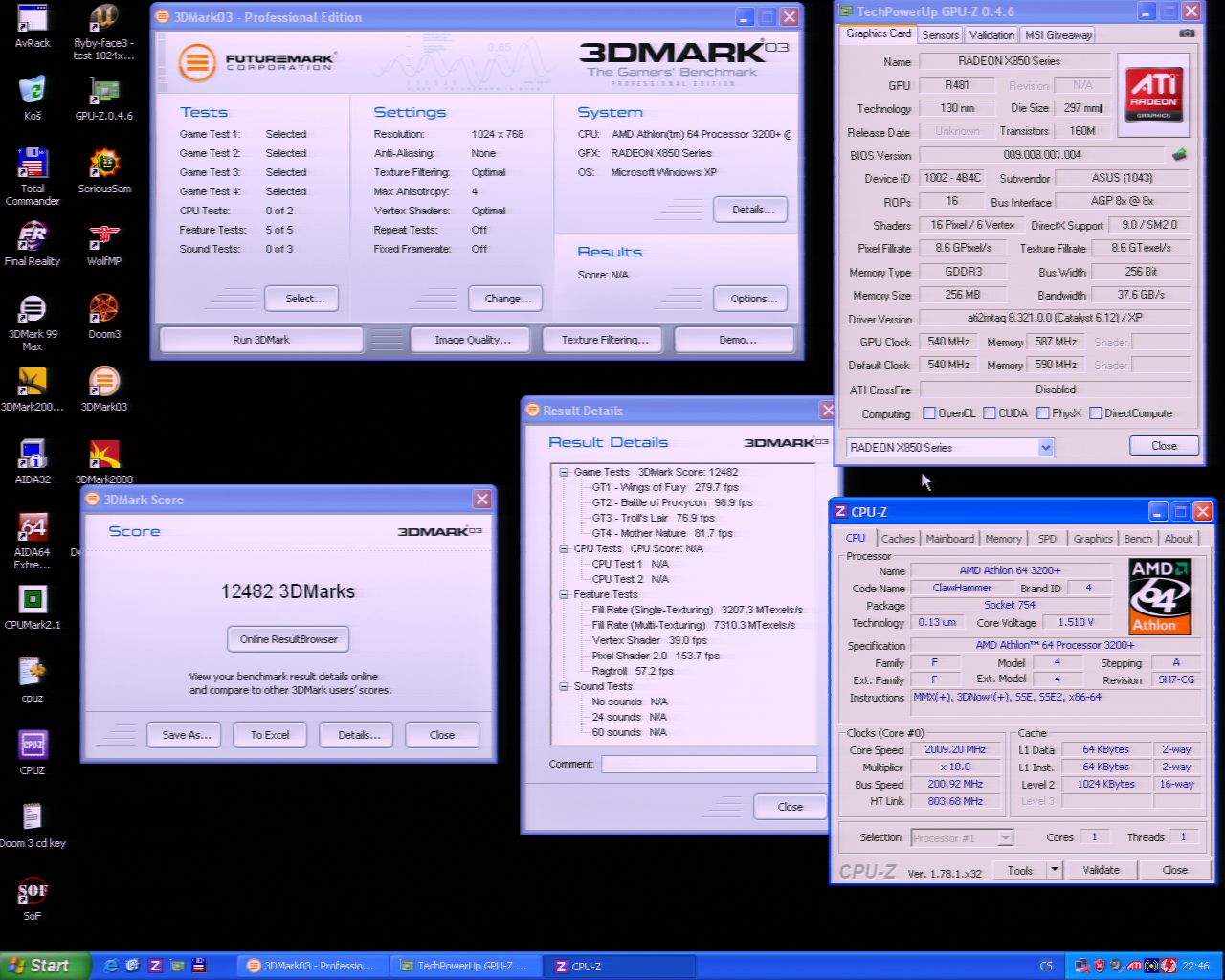Click the Validate button in CPU-Z
1225x980 pixels.
pyautogui.click(x=1101, y=870)
